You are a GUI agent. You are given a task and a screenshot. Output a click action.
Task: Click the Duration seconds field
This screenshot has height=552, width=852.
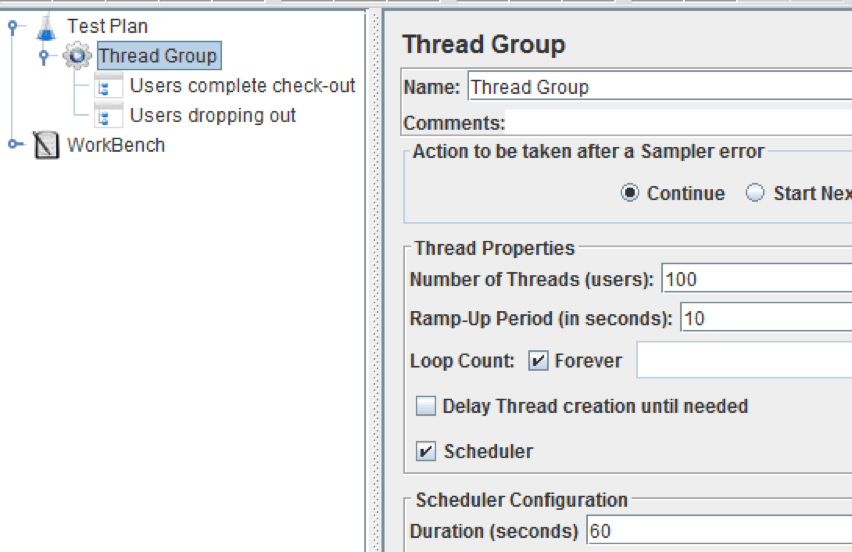(x=719, y=531)
